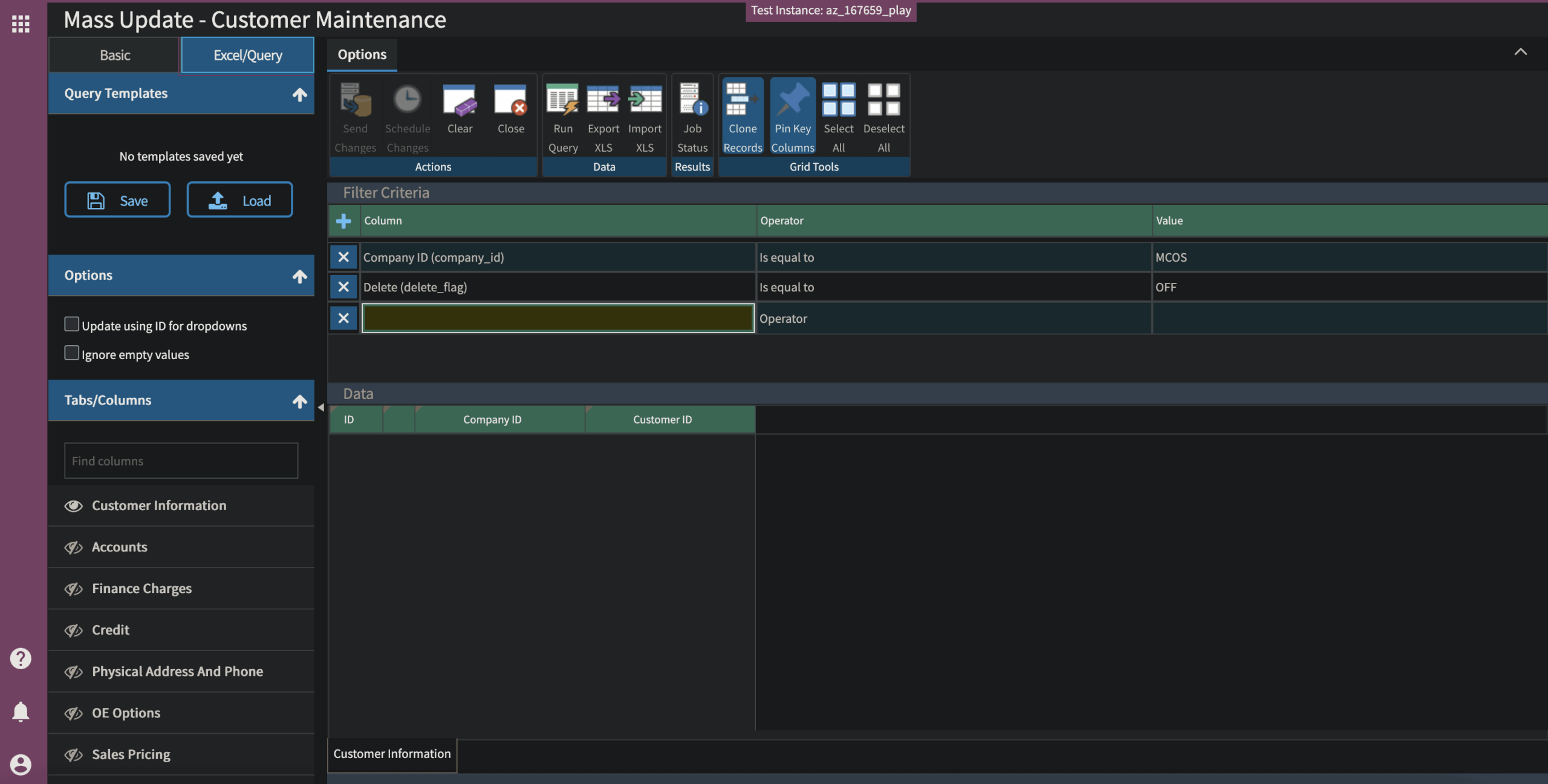The height and width of the screenshot is (784, 1548).
Task: Collapse the Query Templates panel
Action: 299,94
